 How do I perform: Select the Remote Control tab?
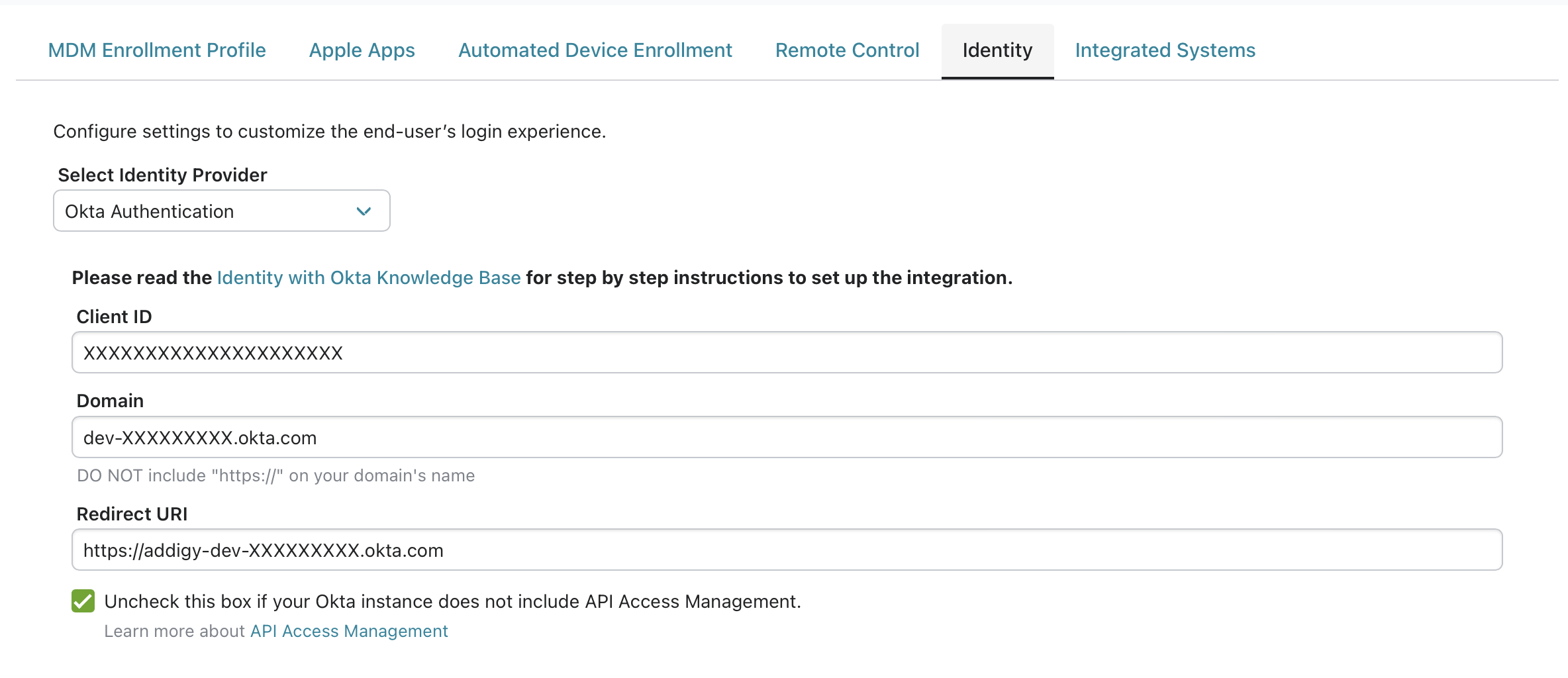pyautogui.click(x=847, y=50)
